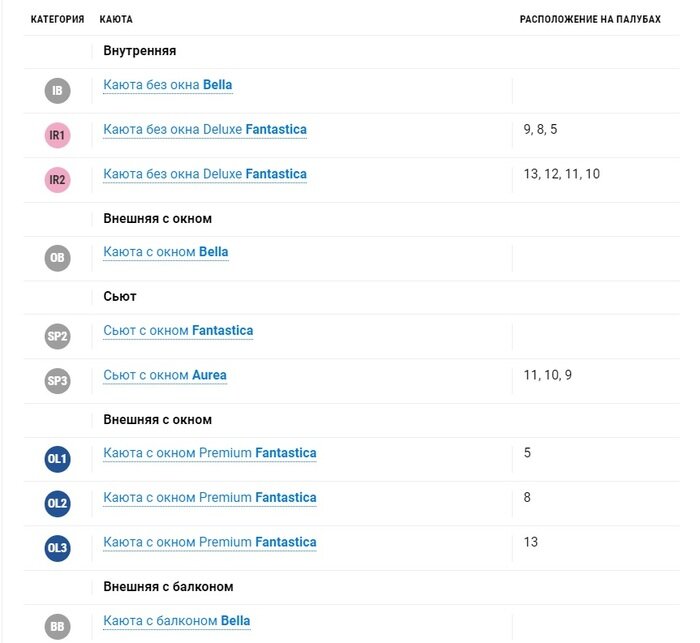Screen dimensions: 700x643
Task: Open the 'Каюта без окна Bella' link
Action: click(x=167, y=85)
